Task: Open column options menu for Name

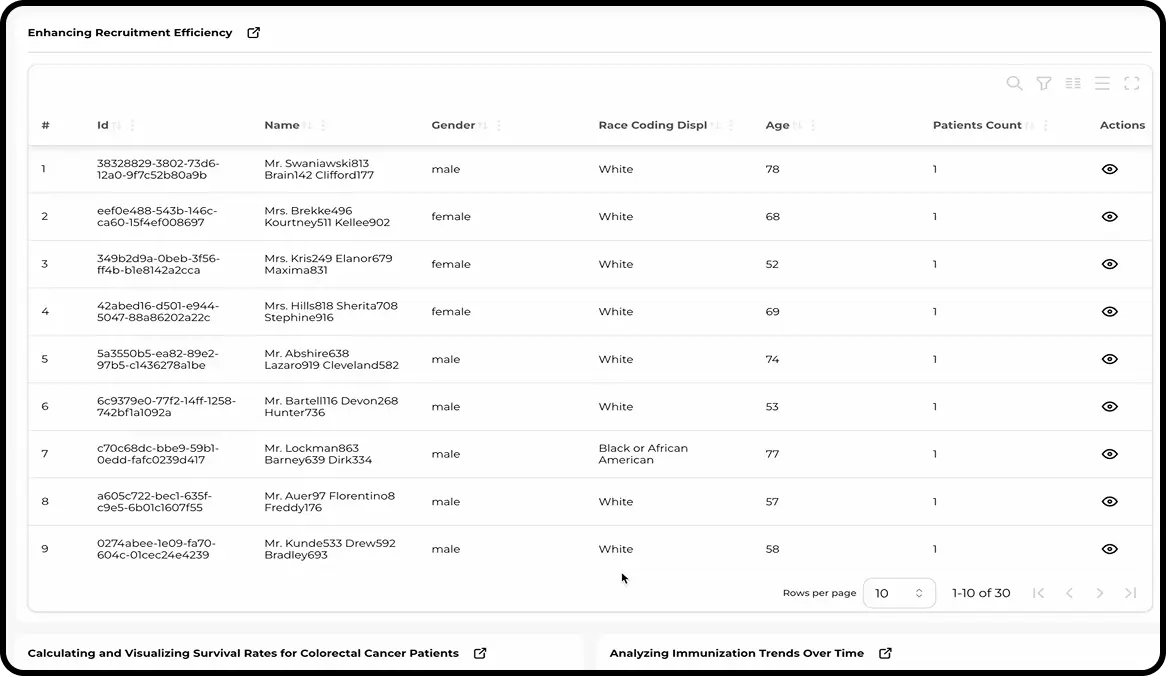Action: pos(323,126)
